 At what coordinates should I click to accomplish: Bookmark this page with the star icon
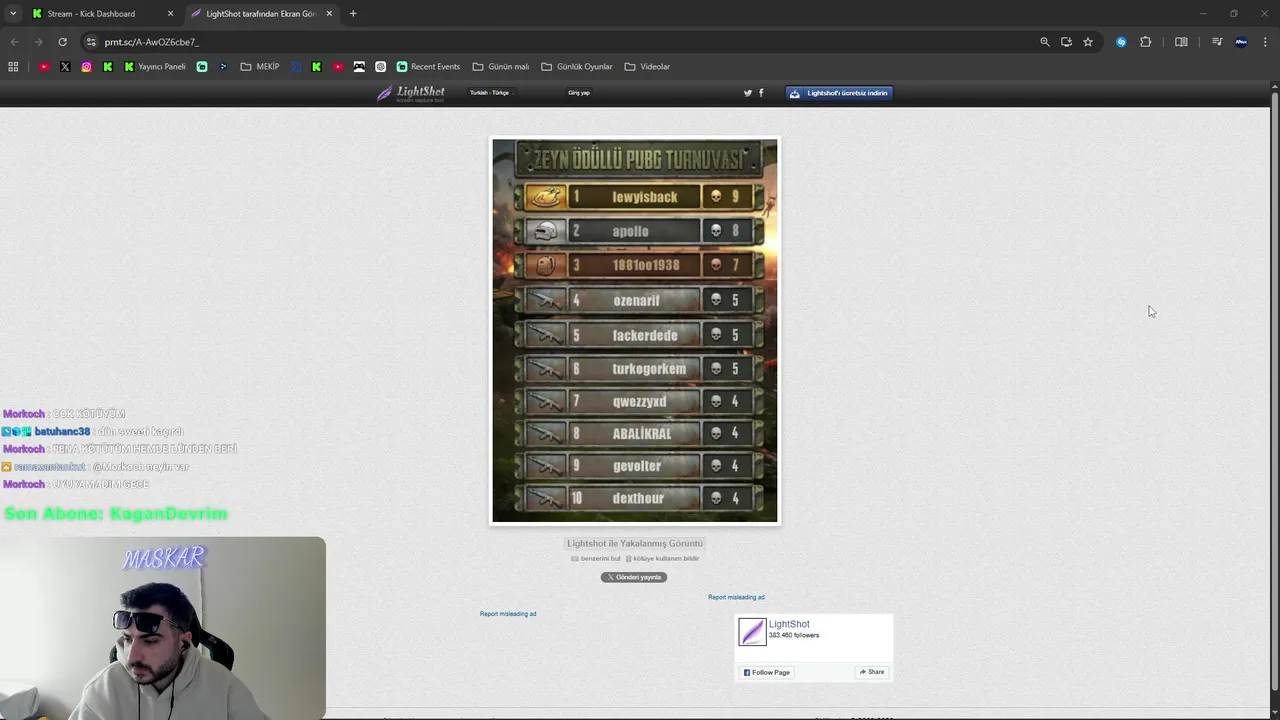pyautogui.click(x=1088, y=42)
